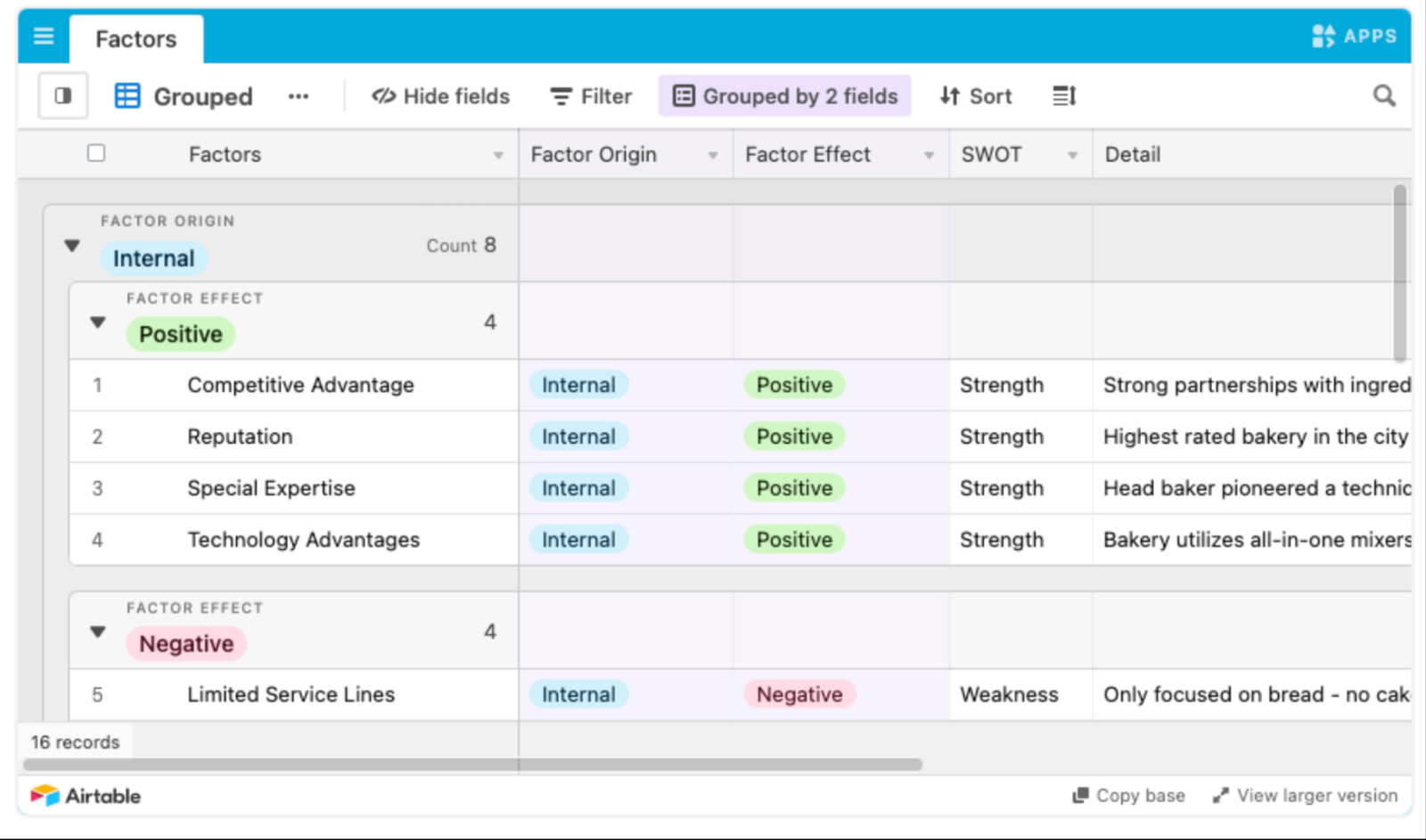Screen dimensions: 1426x840
Task: Click the horizontal scrollbar at bottom
Action: pos(472,764)
